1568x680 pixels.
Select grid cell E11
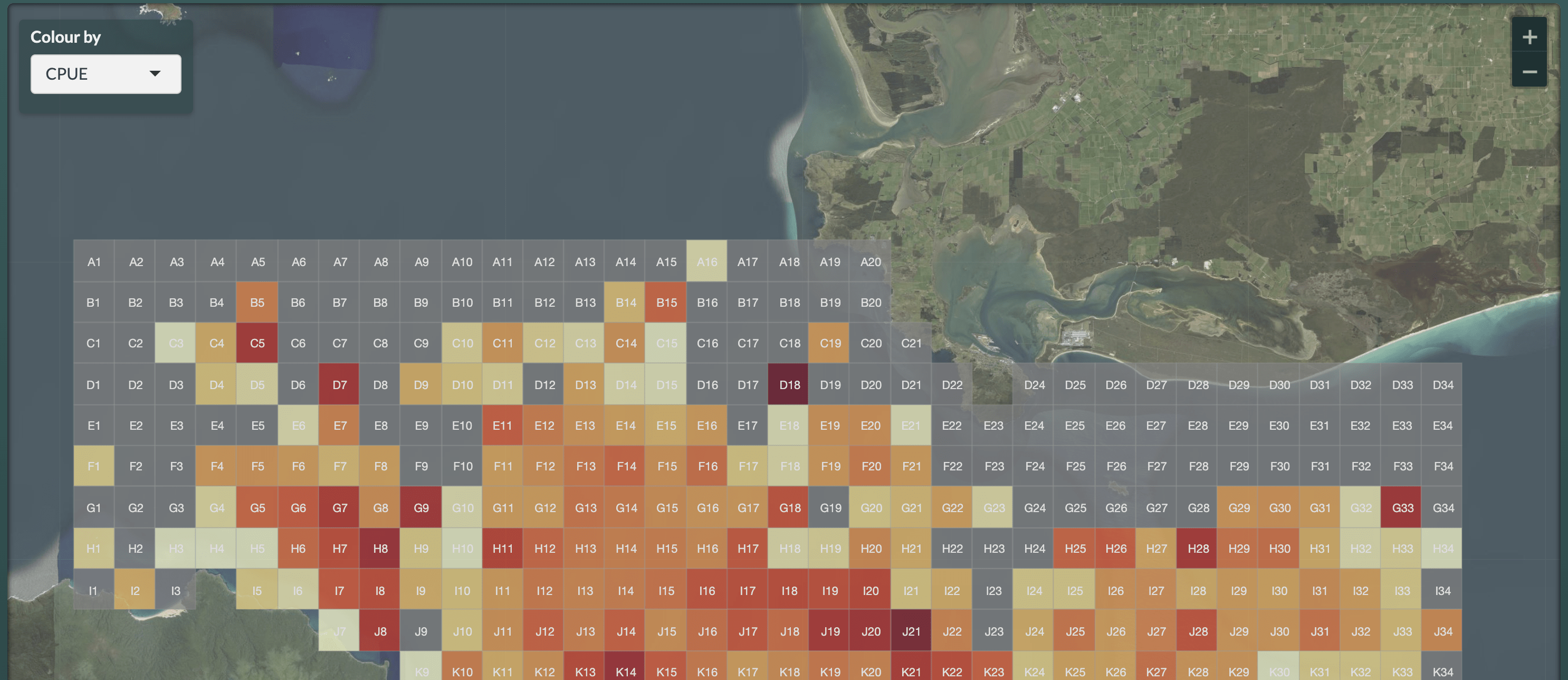click(502, 426)
